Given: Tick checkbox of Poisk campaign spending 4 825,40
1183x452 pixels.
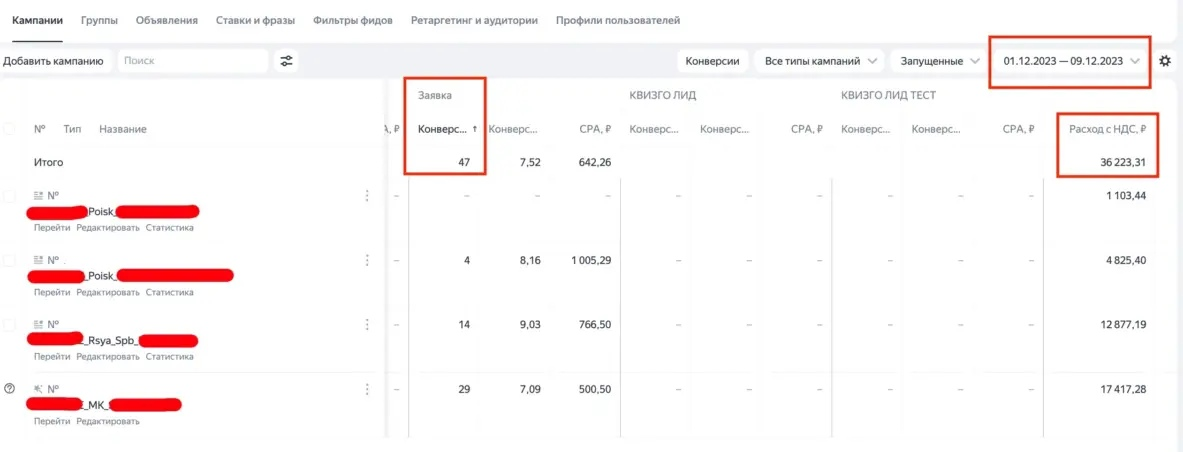Looking at the screenshot, I should coord(10,260).
